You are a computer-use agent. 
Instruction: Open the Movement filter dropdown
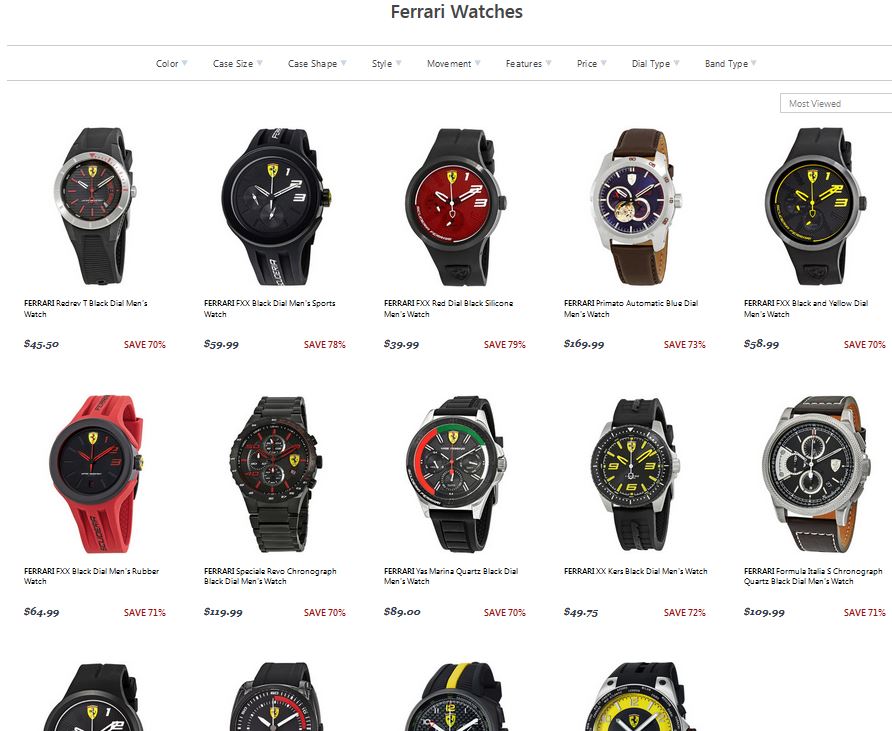[453, 64]
